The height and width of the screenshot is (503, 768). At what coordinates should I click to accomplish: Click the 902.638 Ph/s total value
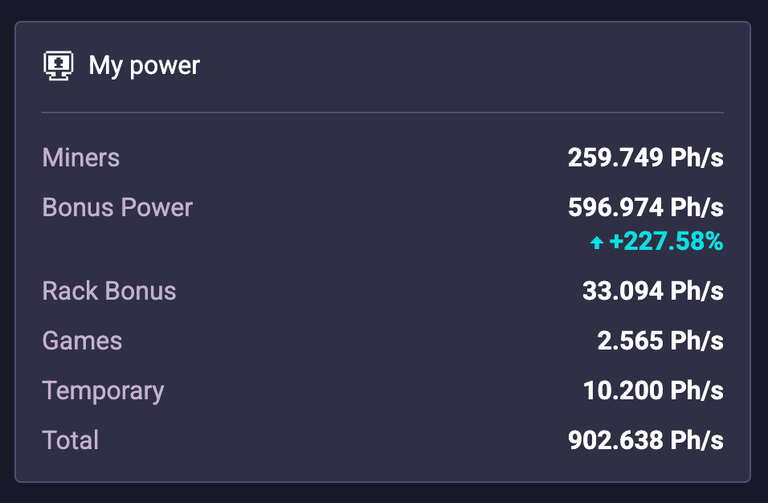coord(646,440)
